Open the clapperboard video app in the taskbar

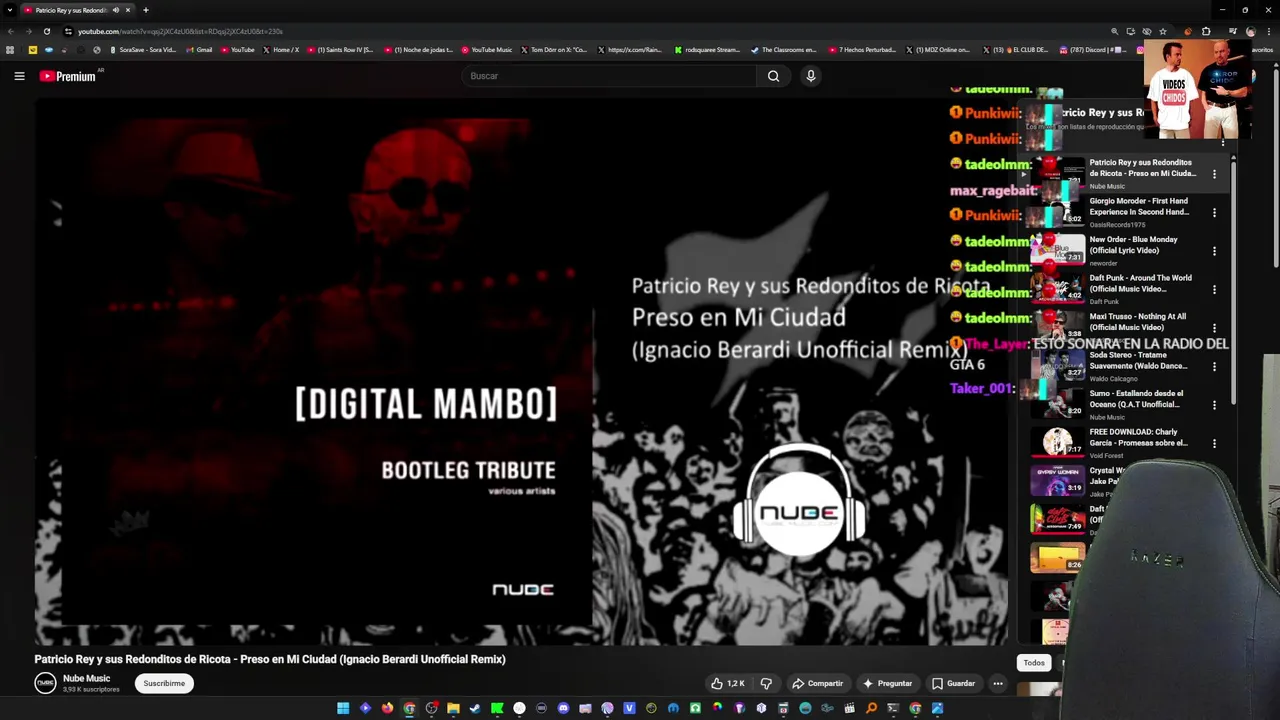tap(850, 708)
